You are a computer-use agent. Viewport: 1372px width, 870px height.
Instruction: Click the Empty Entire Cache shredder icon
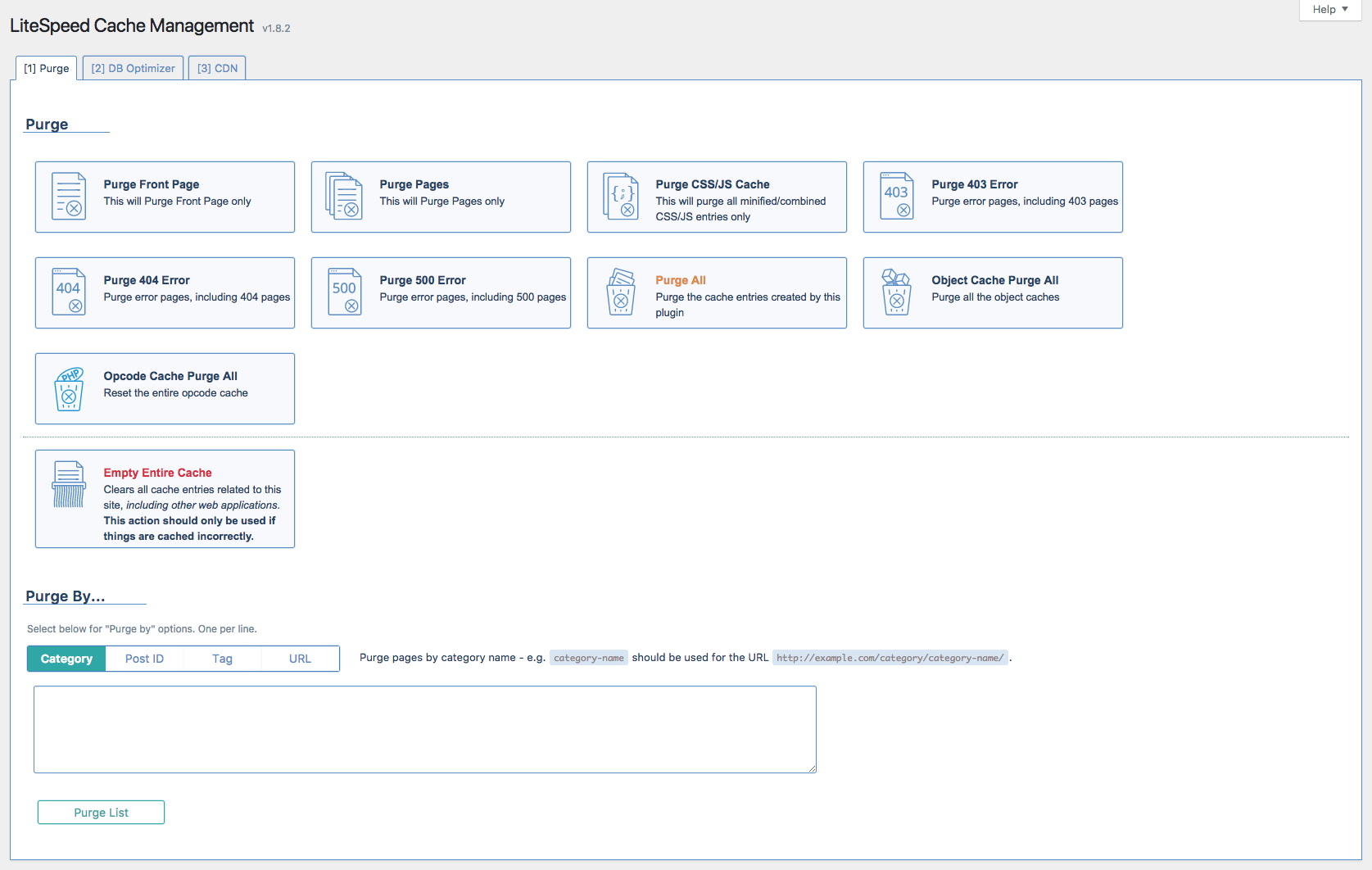(x=69, y=485)
